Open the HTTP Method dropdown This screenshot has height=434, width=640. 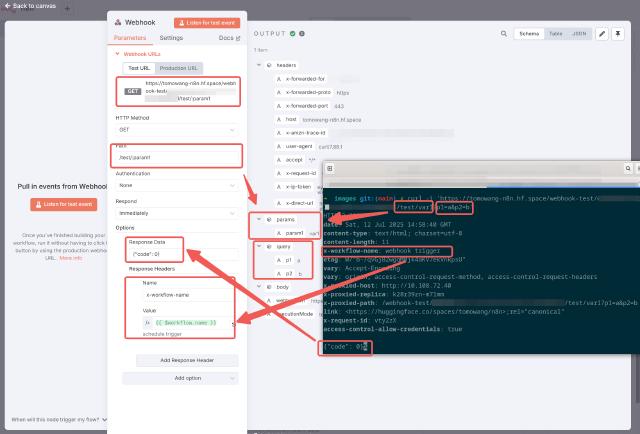coord(176,129)
